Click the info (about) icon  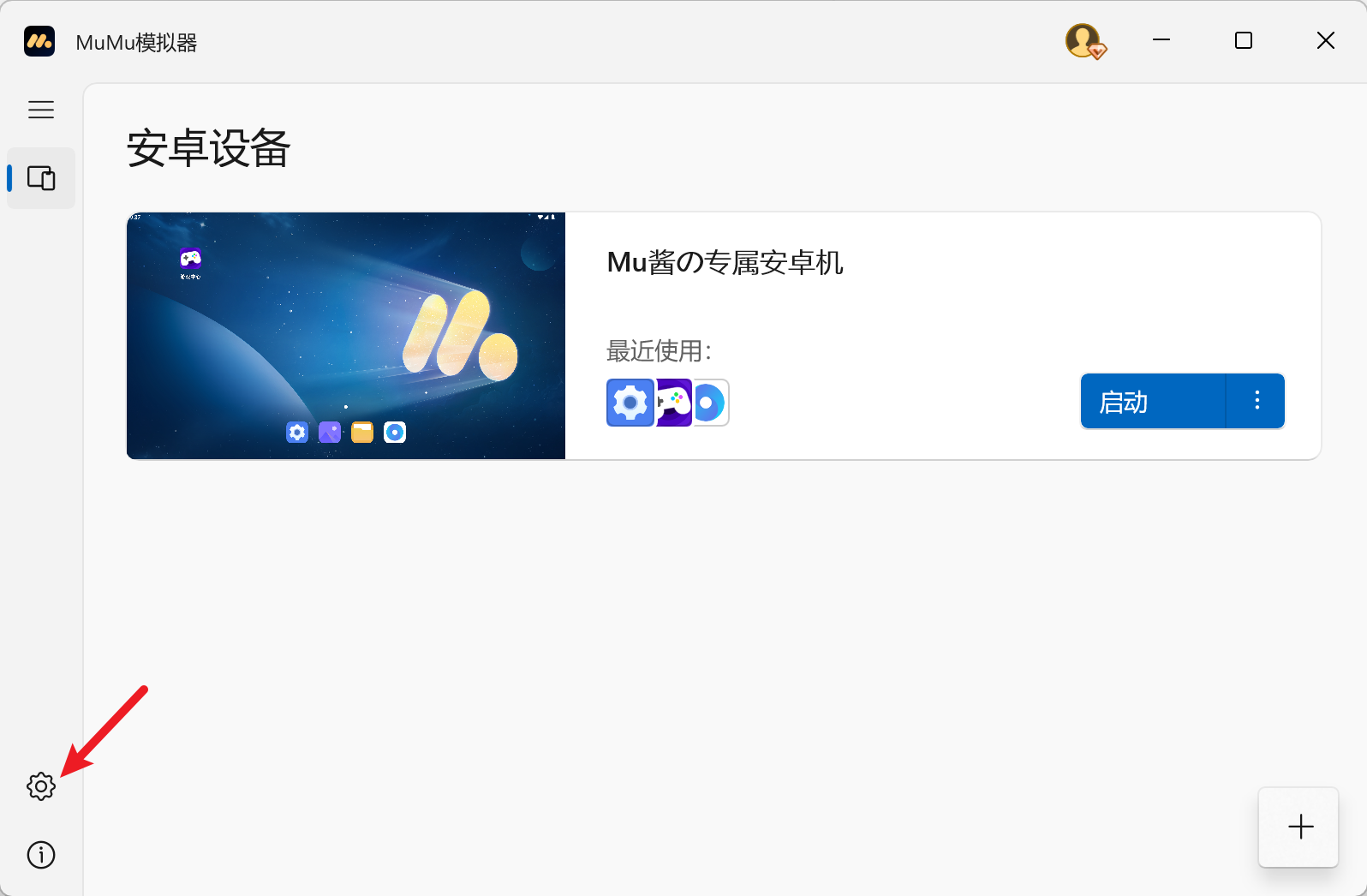[x=41, y=855]
